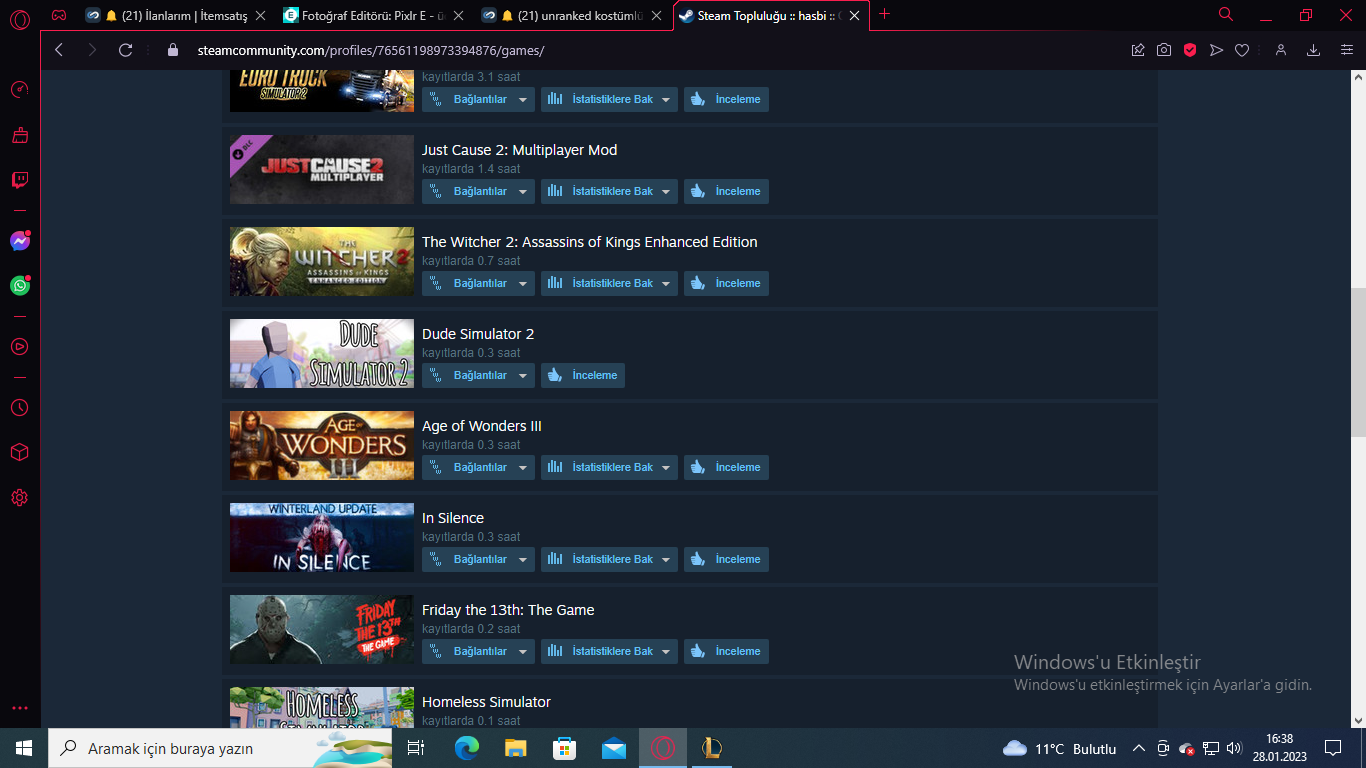Launch Microsoft Edge from the taskbar

467,748
